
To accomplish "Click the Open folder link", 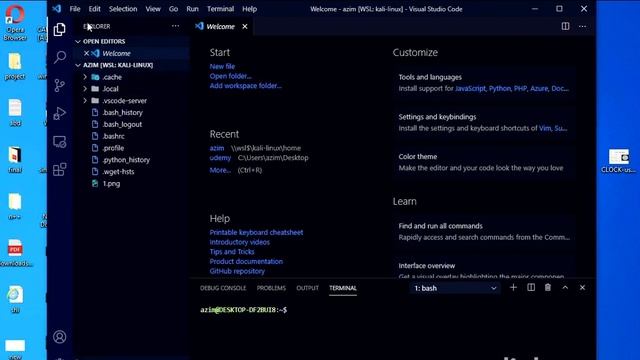I will click(231, 76).
